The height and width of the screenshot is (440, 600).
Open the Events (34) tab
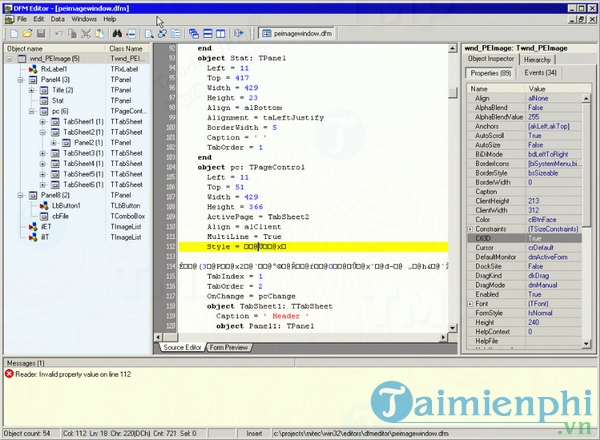(x=541, y=73)
